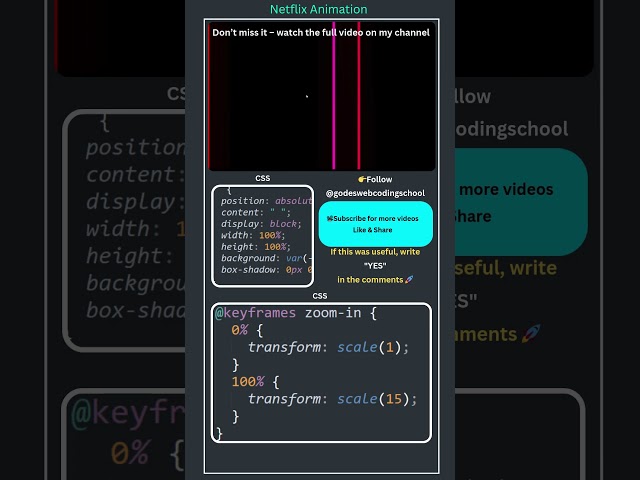This screenshot has width=640, height=480.
Task: Click the "@keyframes zoom-in {" line
Action: [x=296, y=313]
